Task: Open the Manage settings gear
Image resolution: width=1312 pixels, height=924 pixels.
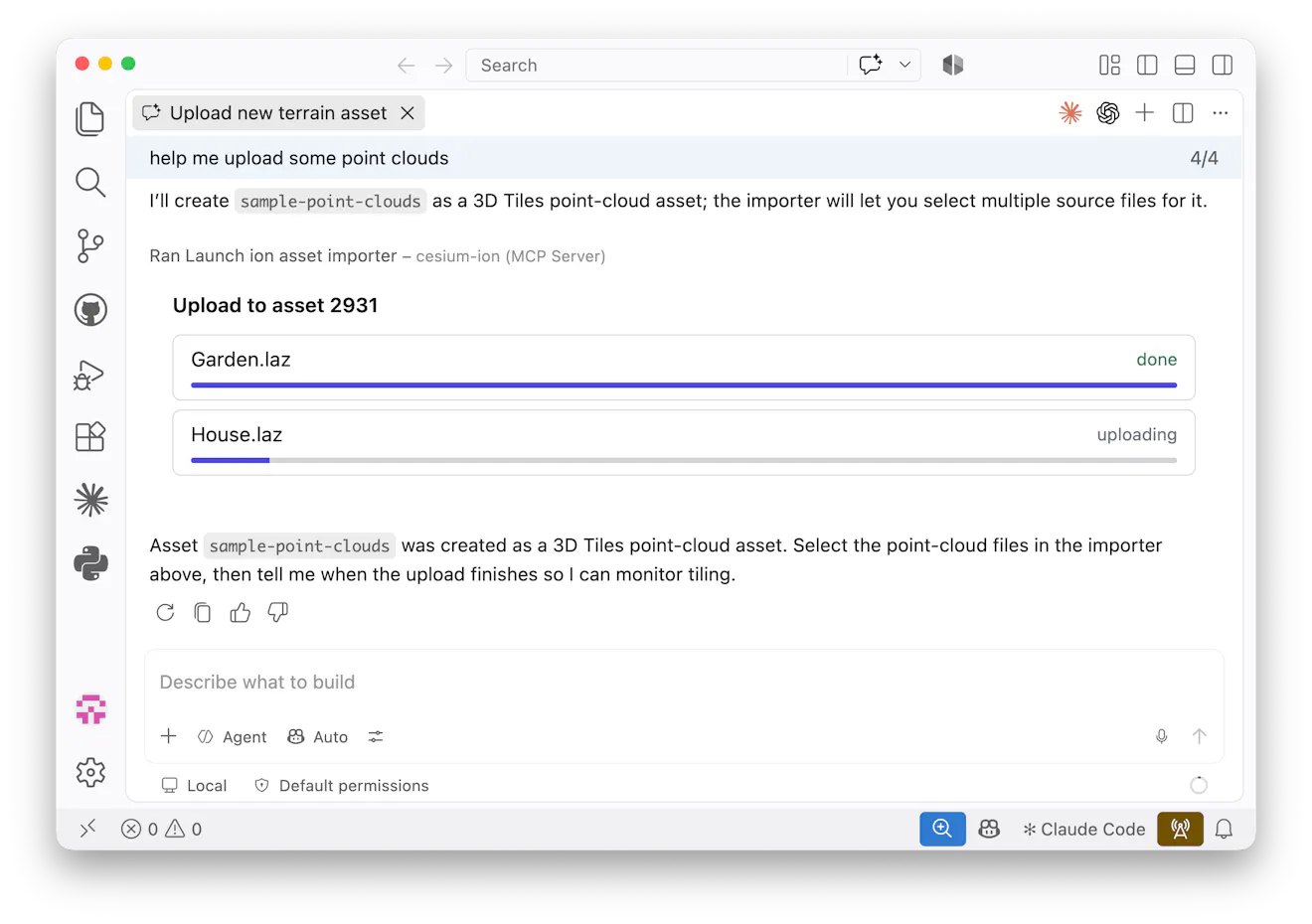Action: [x=90, y=772]
